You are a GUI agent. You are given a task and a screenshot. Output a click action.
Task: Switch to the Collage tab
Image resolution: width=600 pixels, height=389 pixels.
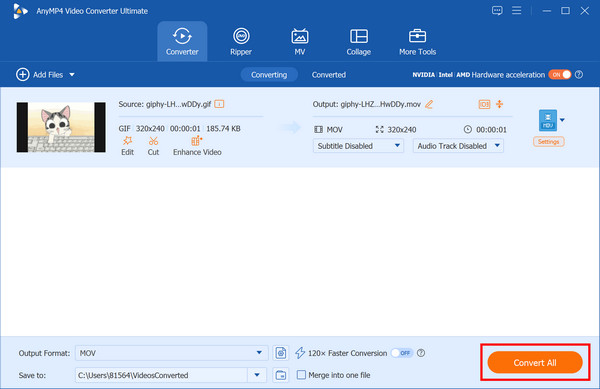pos(359,41)
